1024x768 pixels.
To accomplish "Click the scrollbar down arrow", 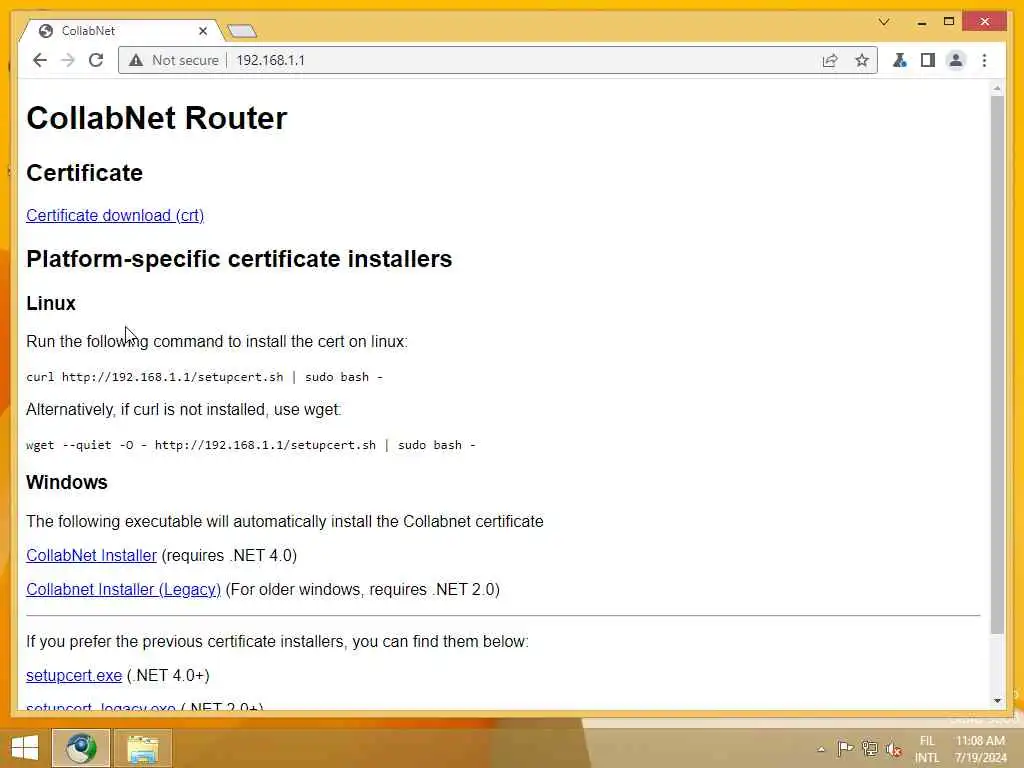I will point(997,701).
